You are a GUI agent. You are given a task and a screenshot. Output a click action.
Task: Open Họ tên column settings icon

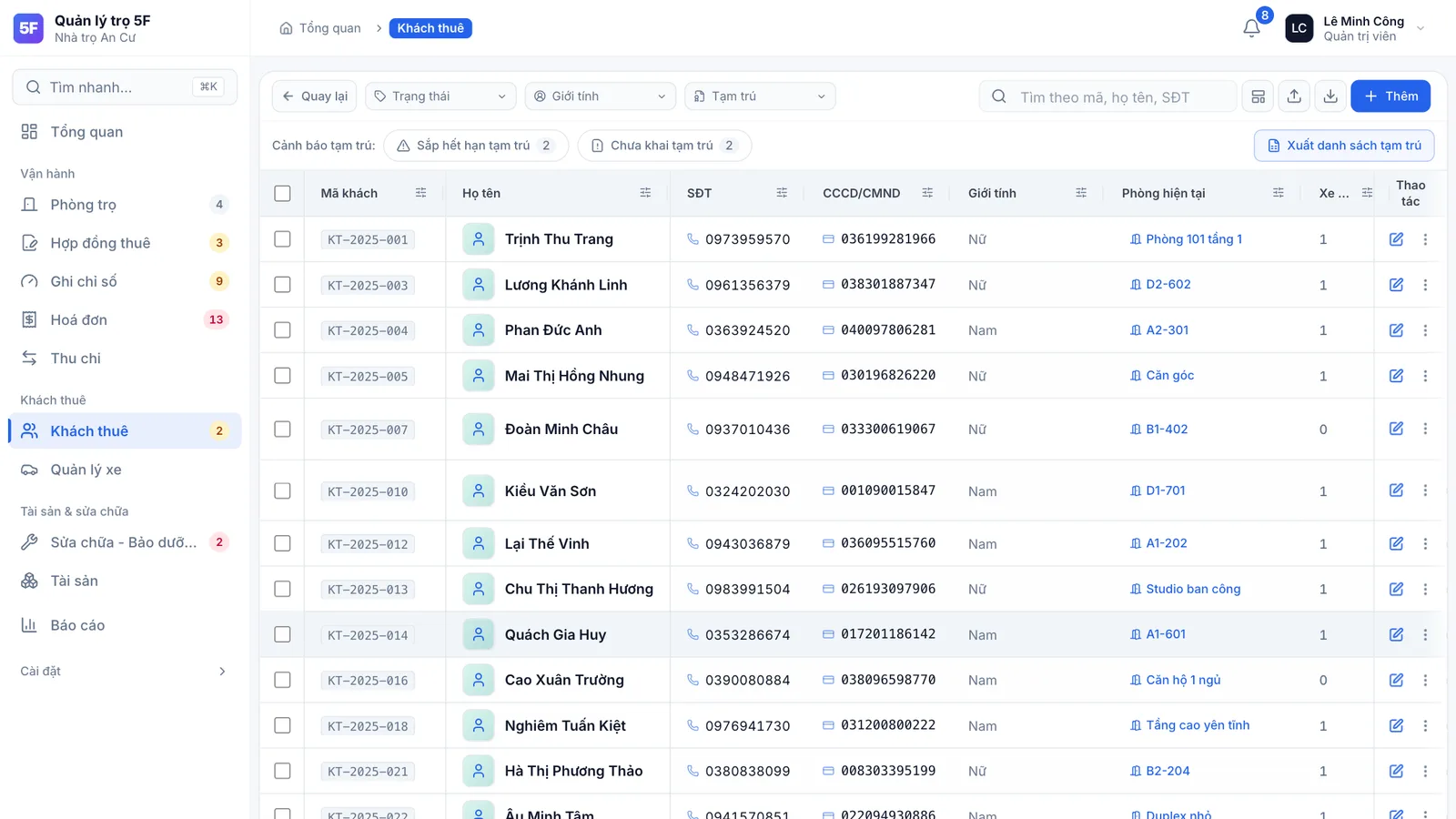645,193
